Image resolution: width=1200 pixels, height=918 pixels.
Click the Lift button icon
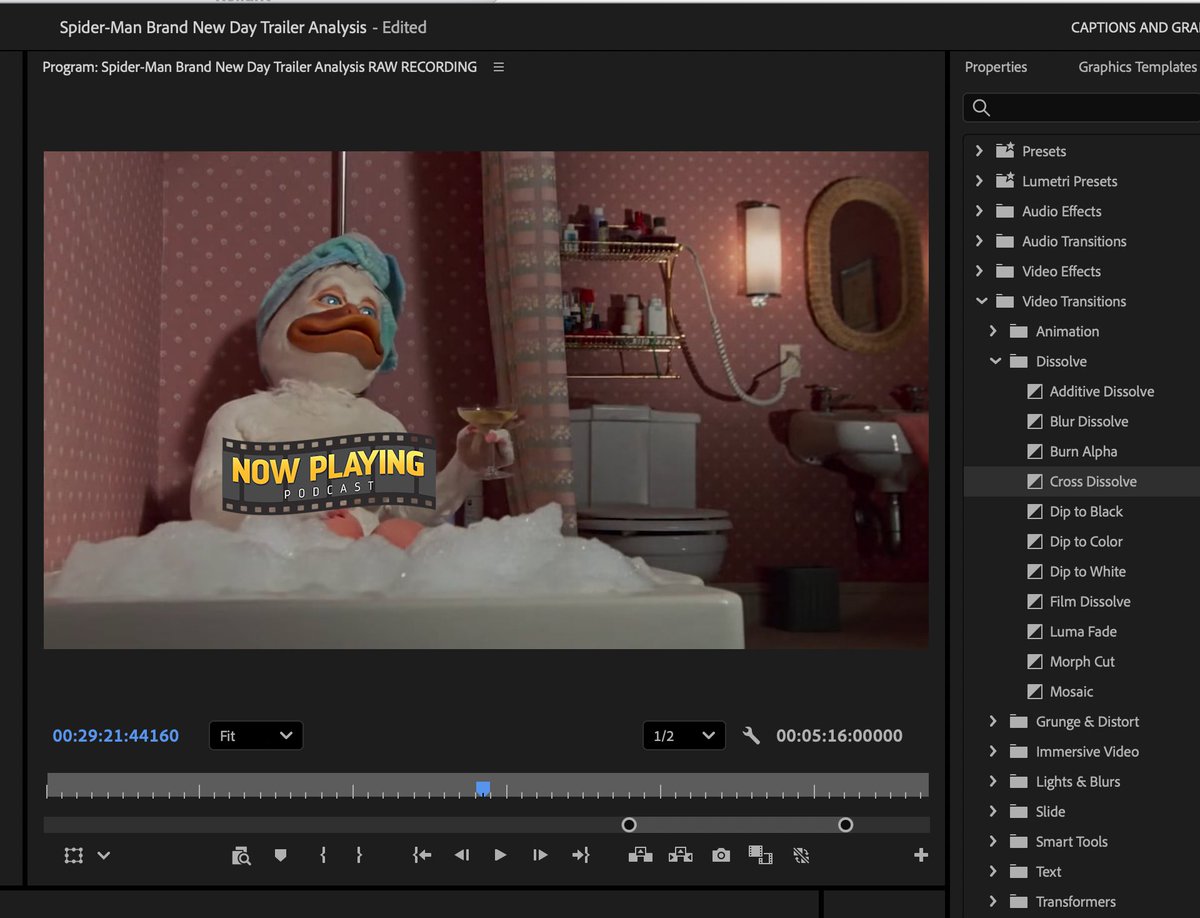click(x=640, y=855)
